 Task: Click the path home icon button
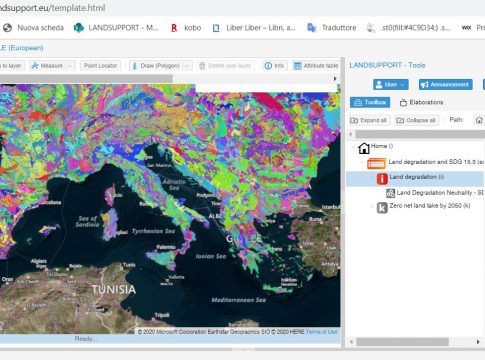click(x=479, y=120)
